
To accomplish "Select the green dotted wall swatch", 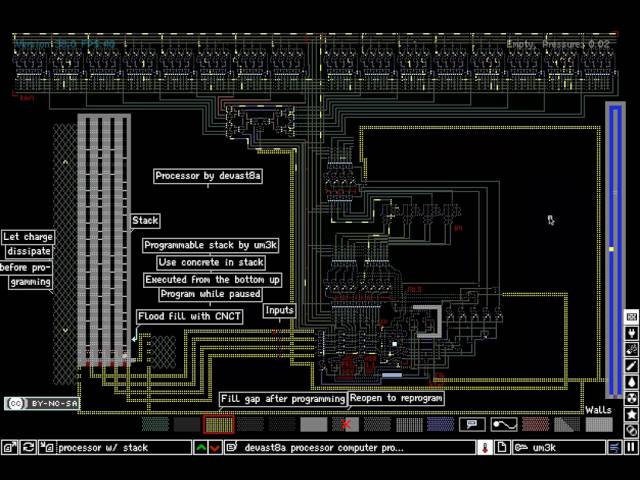I will point(155,424).
